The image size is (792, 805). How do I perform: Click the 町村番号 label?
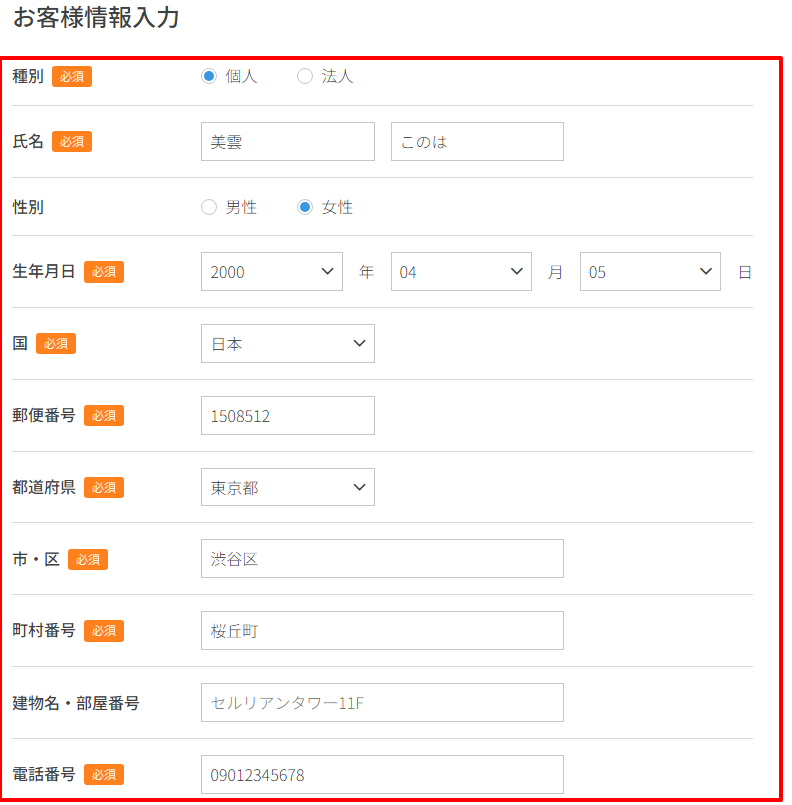pyautogui.click(x=44, y=630)
